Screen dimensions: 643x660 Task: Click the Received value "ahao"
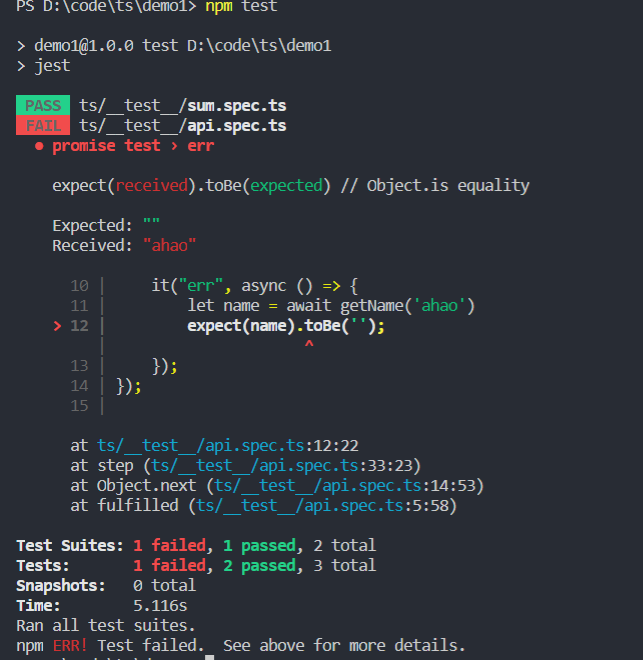coord(169,245)
